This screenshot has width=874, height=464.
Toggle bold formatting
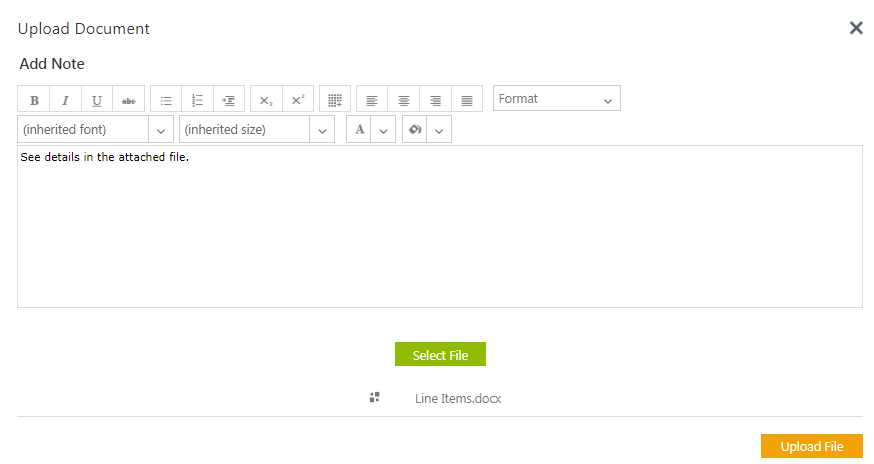[x=34, y=99]
